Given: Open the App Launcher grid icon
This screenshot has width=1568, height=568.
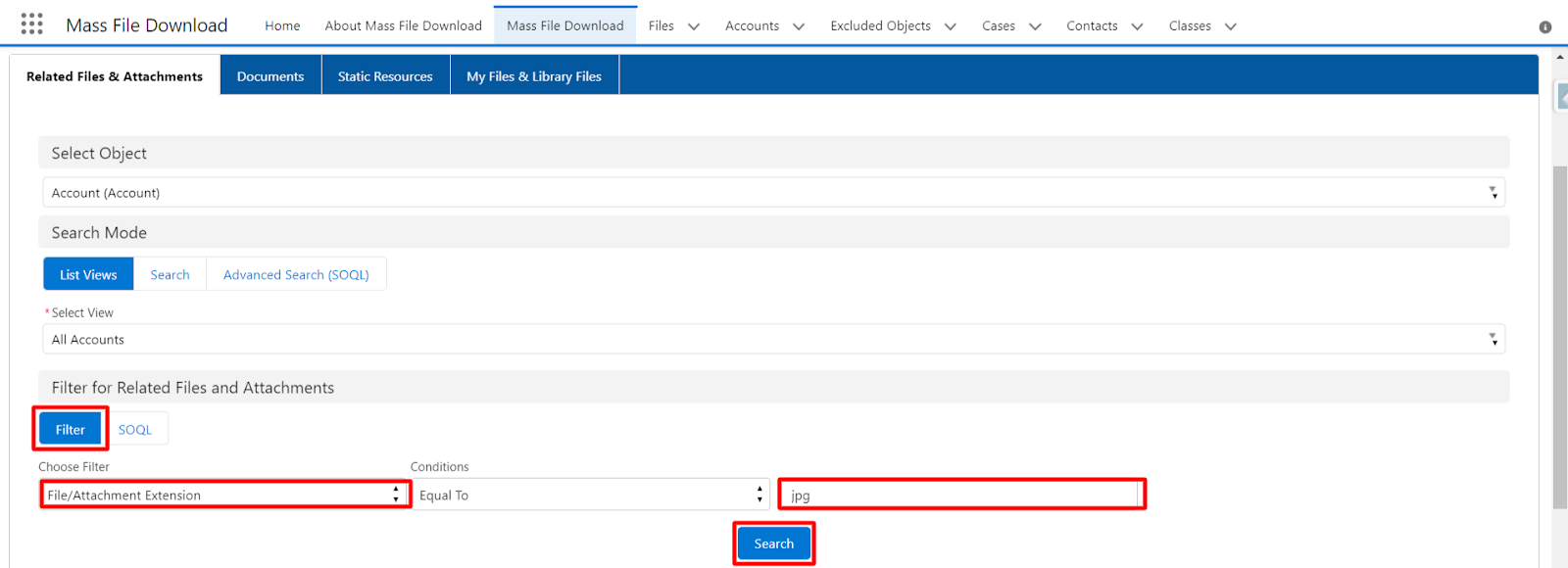Looking at the screenshot, I should (31, 24).
